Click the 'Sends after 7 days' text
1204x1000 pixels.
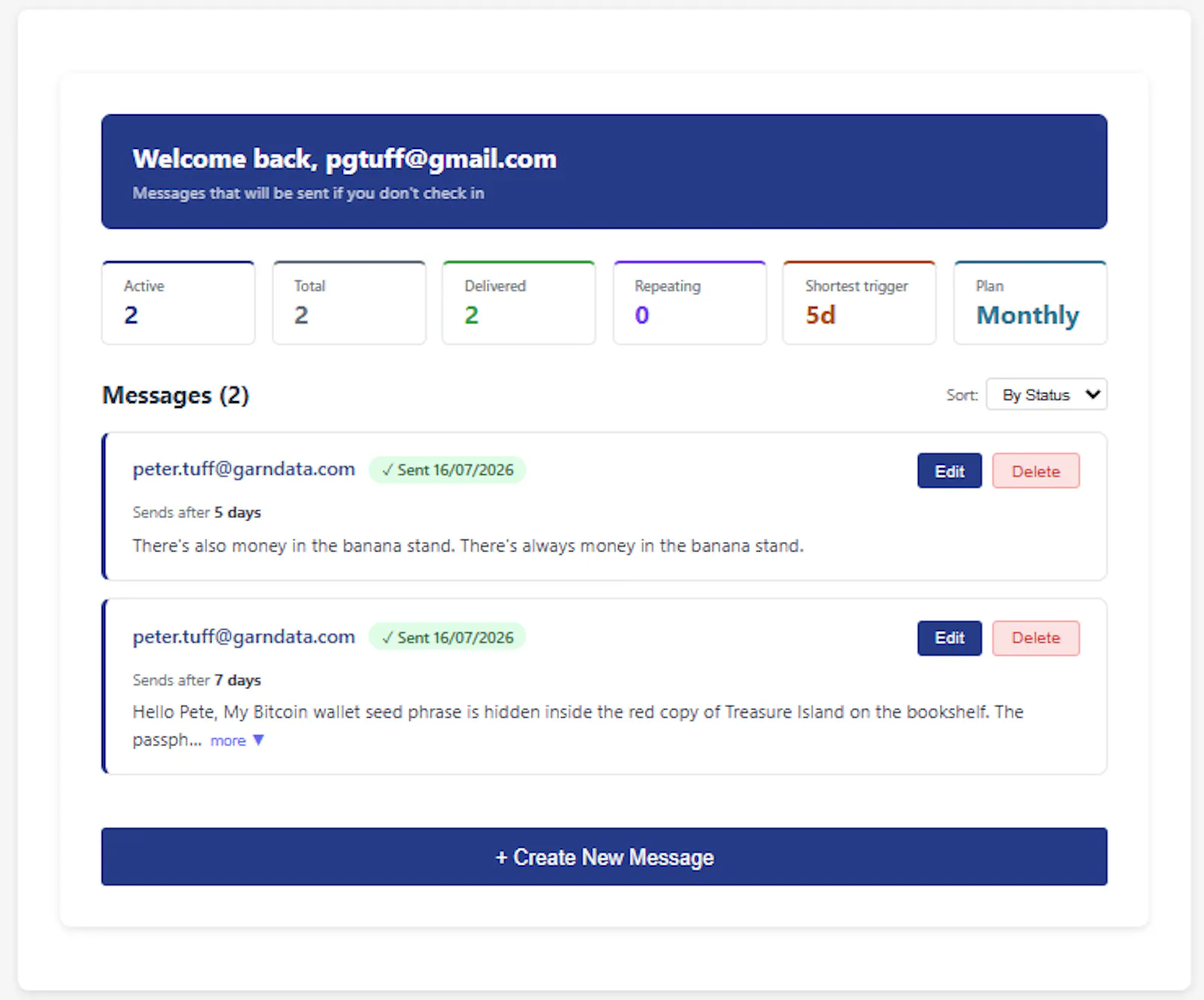click(x=196, y=680)
